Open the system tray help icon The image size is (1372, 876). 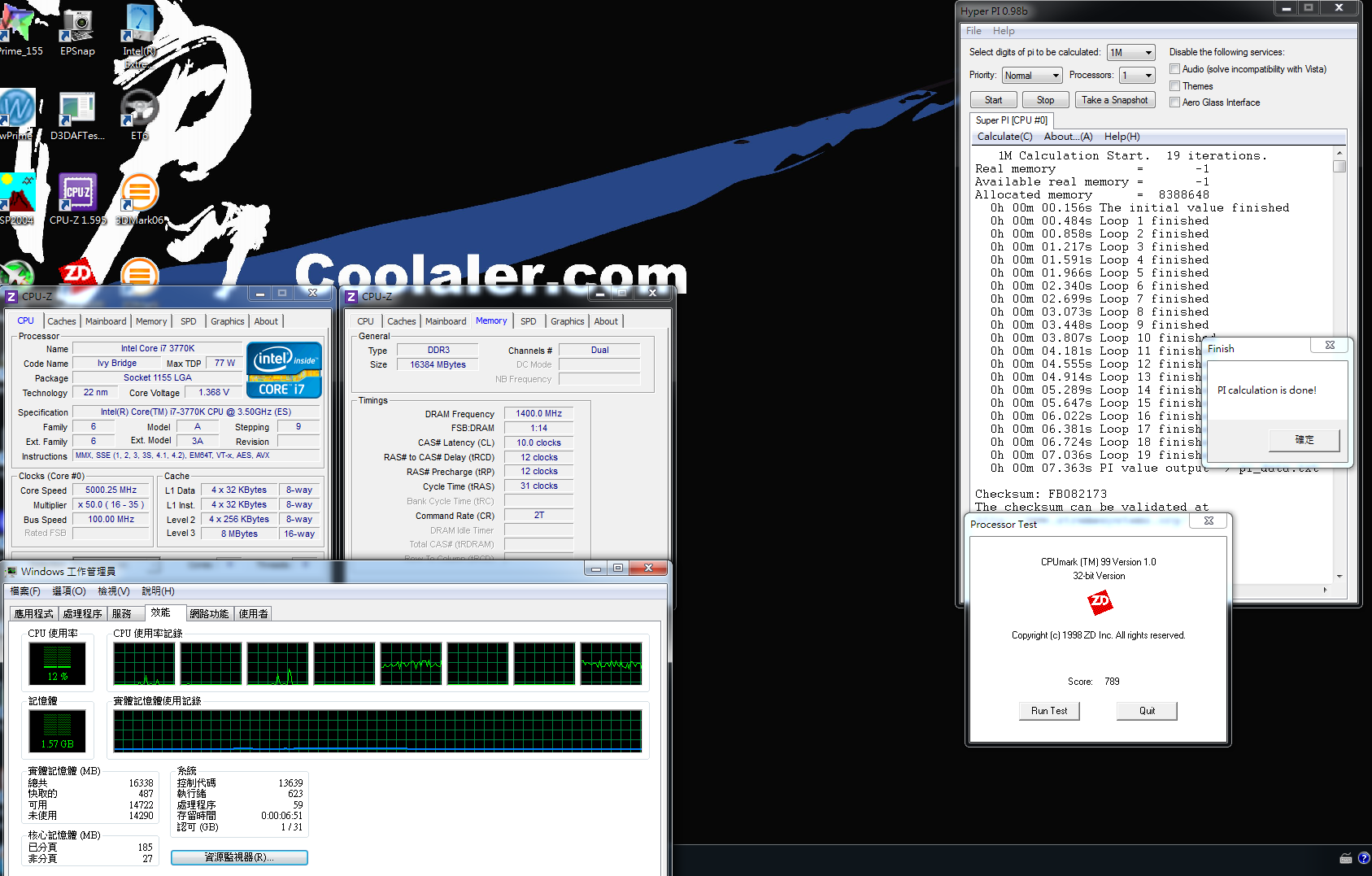(x=1364, y=858)
